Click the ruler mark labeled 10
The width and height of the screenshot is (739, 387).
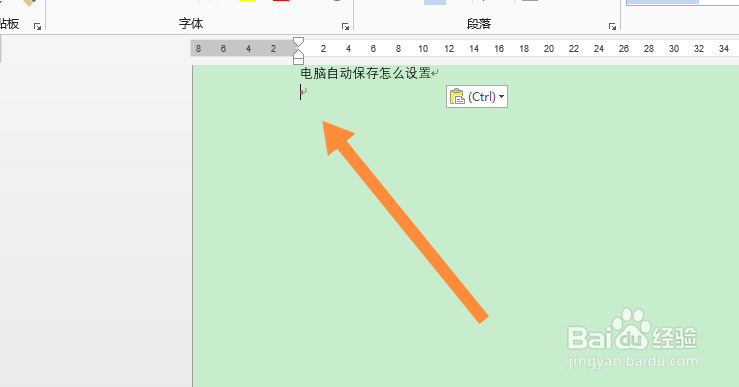[x=423, y=49]
